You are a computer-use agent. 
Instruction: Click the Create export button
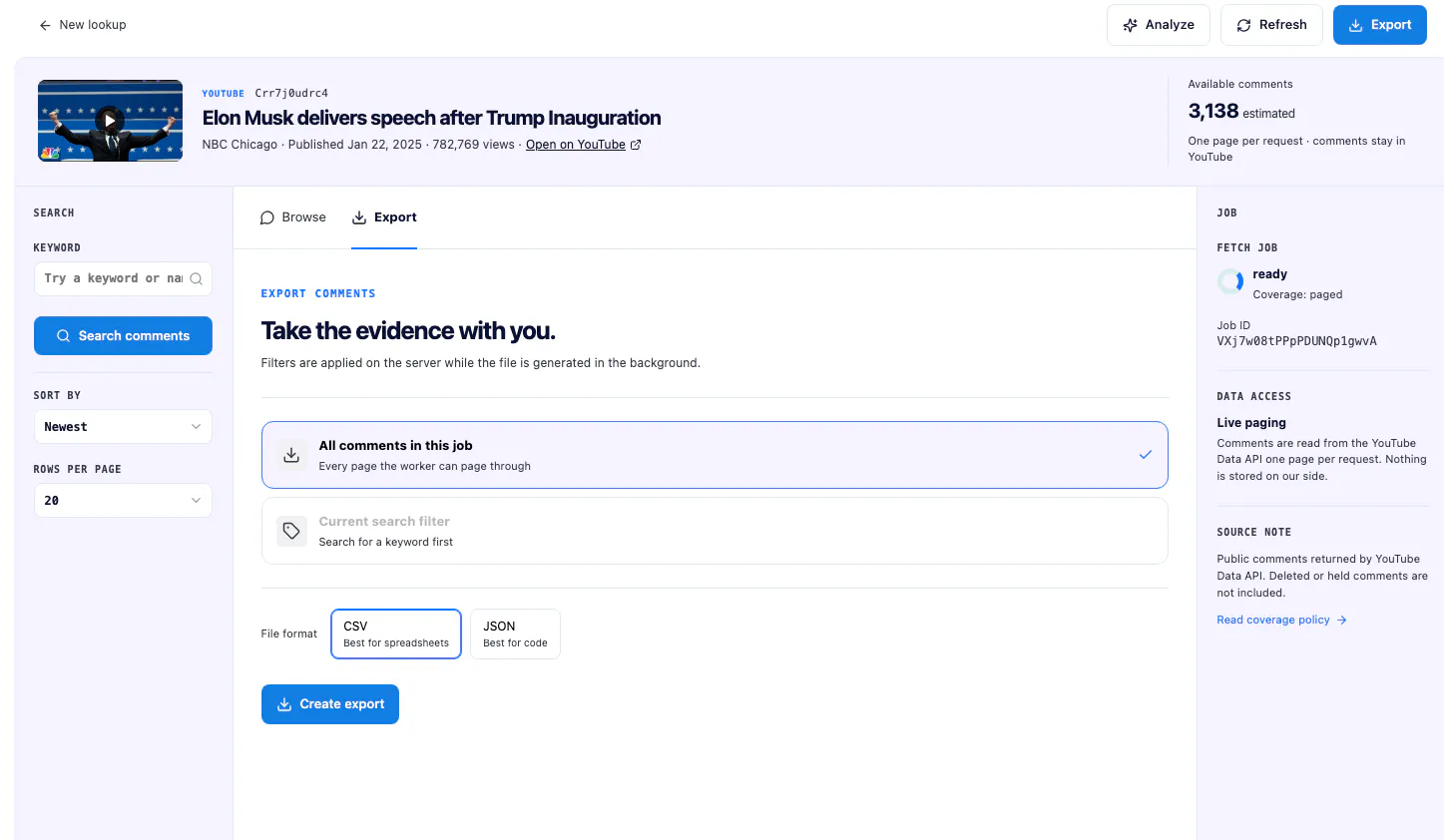[x=330, y=704]
